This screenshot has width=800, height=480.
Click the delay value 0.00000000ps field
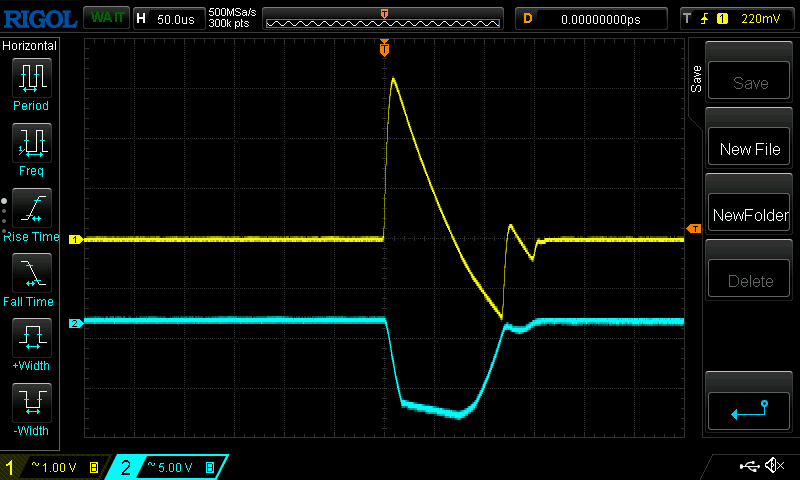click(x=600, y=18)
